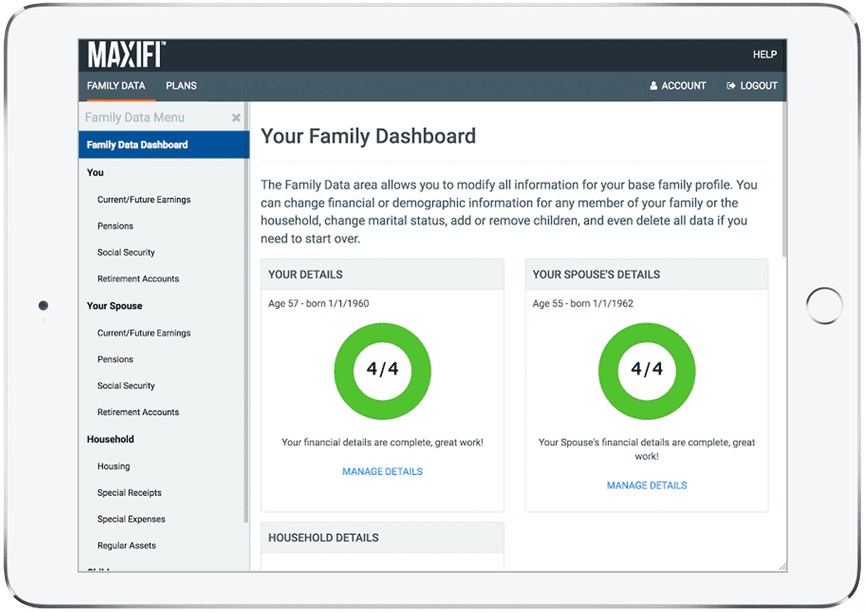Open the Household sidebar section

[110, 439]
